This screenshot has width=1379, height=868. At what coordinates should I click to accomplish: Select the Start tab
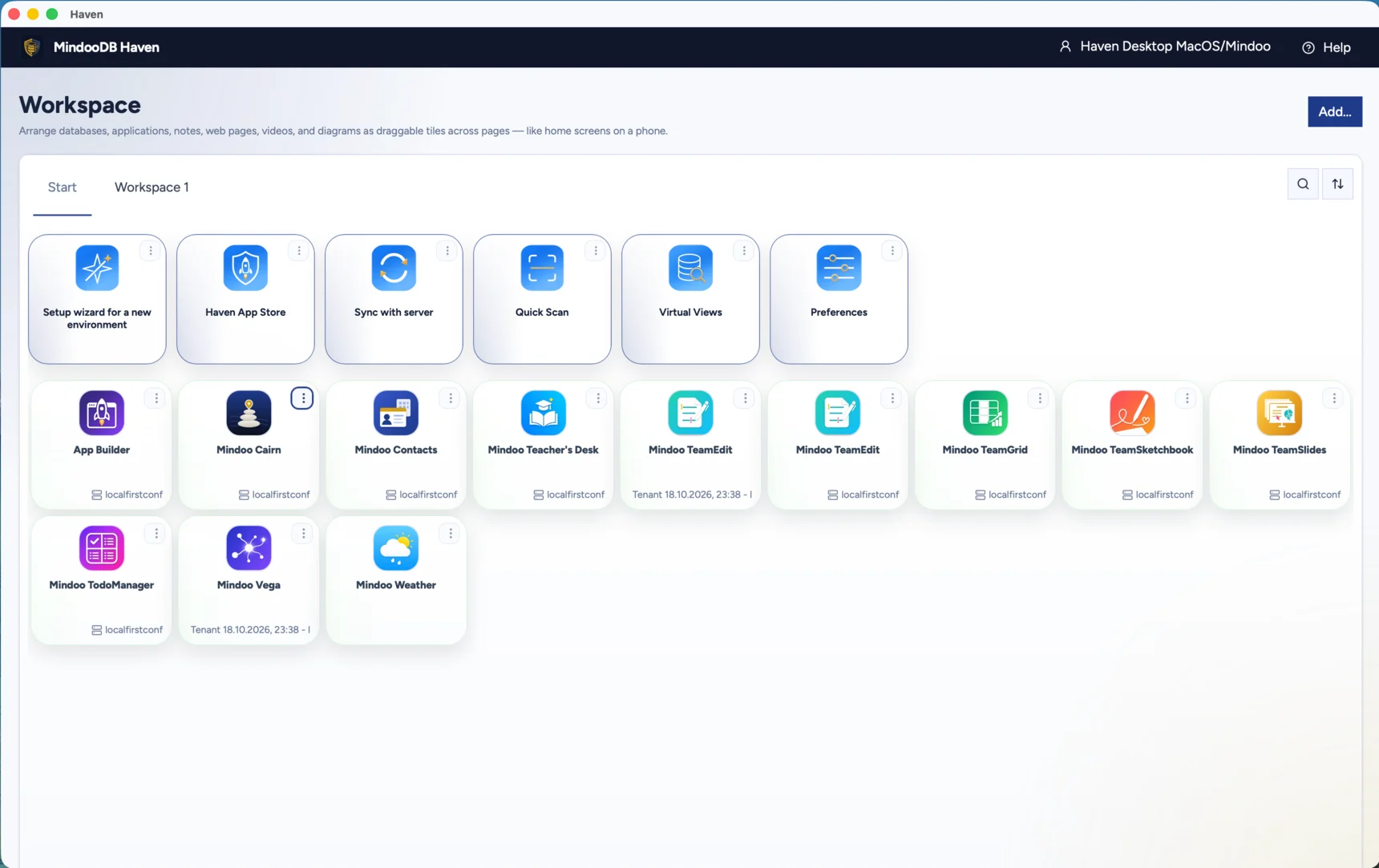click(x=62, y=187)
